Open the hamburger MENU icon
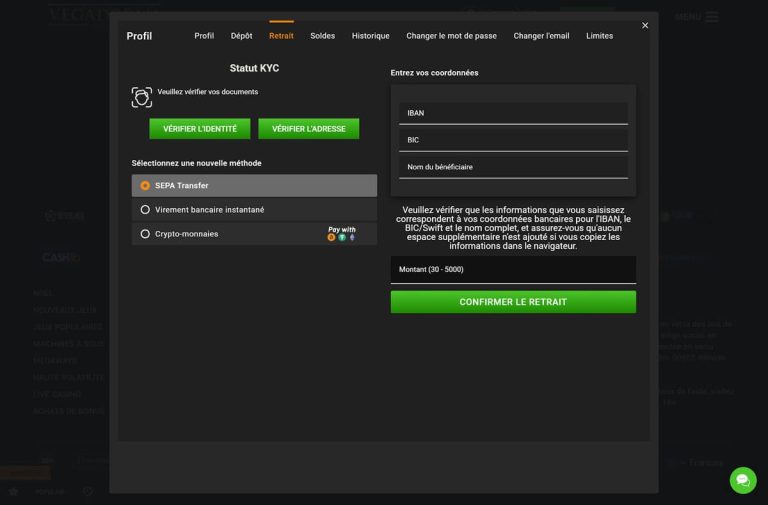The image size is (768, 505). (x=712, y=17)
